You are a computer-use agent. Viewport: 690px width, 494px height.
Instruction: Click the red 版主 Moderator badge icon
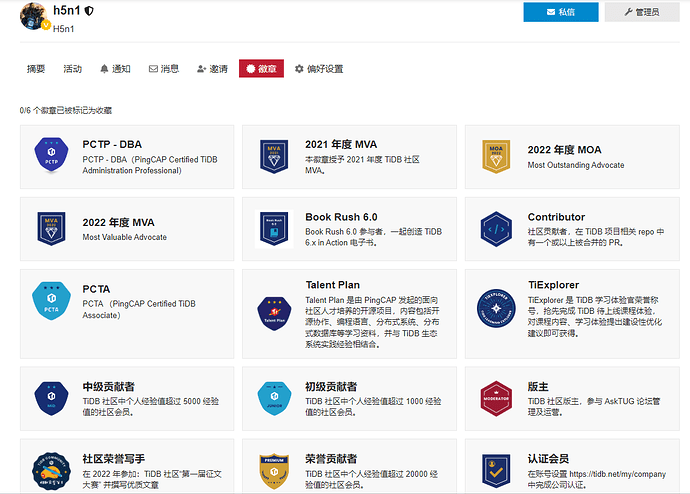point(496,398)
